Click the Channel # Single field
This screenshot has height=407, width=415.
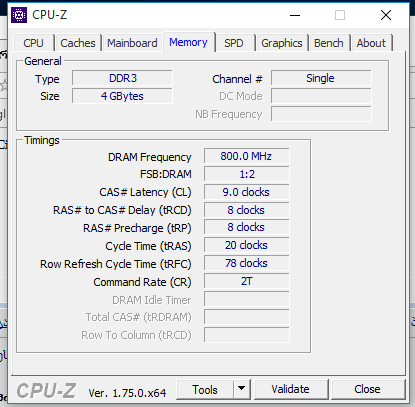pos(321,78)
